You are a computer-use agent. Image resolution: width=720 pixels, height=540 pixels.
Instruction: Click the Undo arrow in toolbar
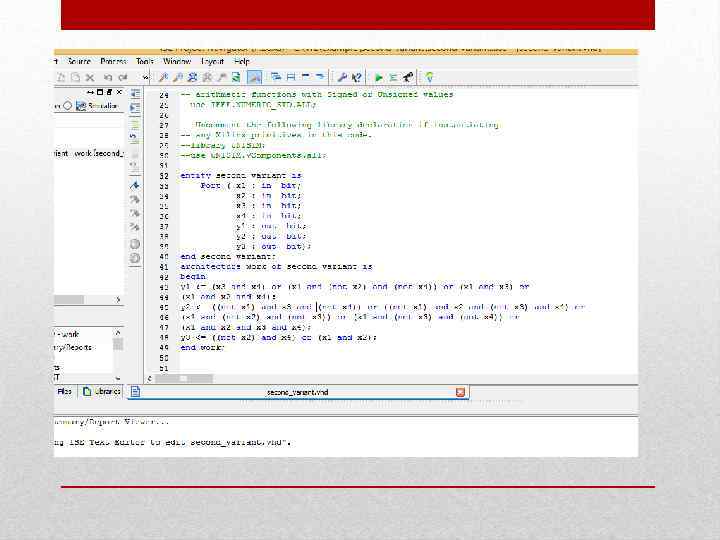coord(109,77)
